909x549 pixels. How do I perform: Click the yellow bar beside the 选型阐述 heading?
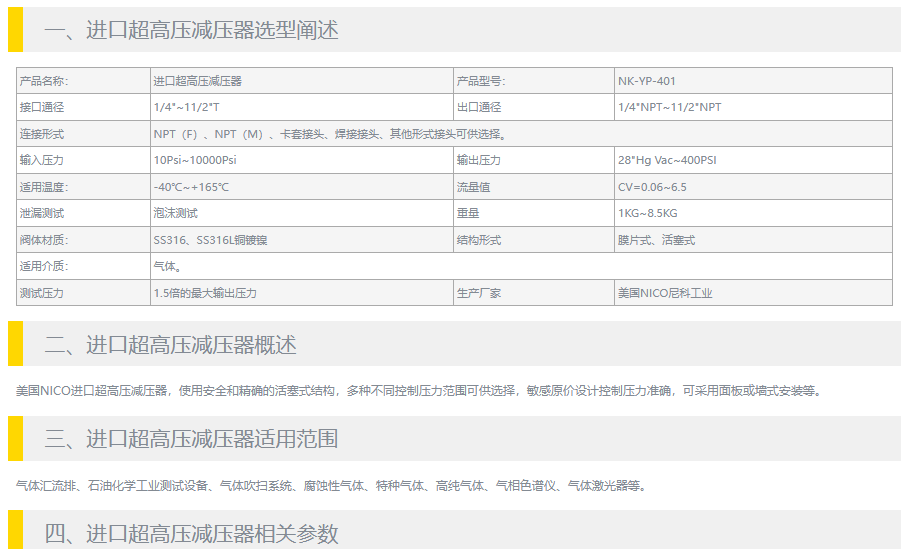click(x=15, y=30)
